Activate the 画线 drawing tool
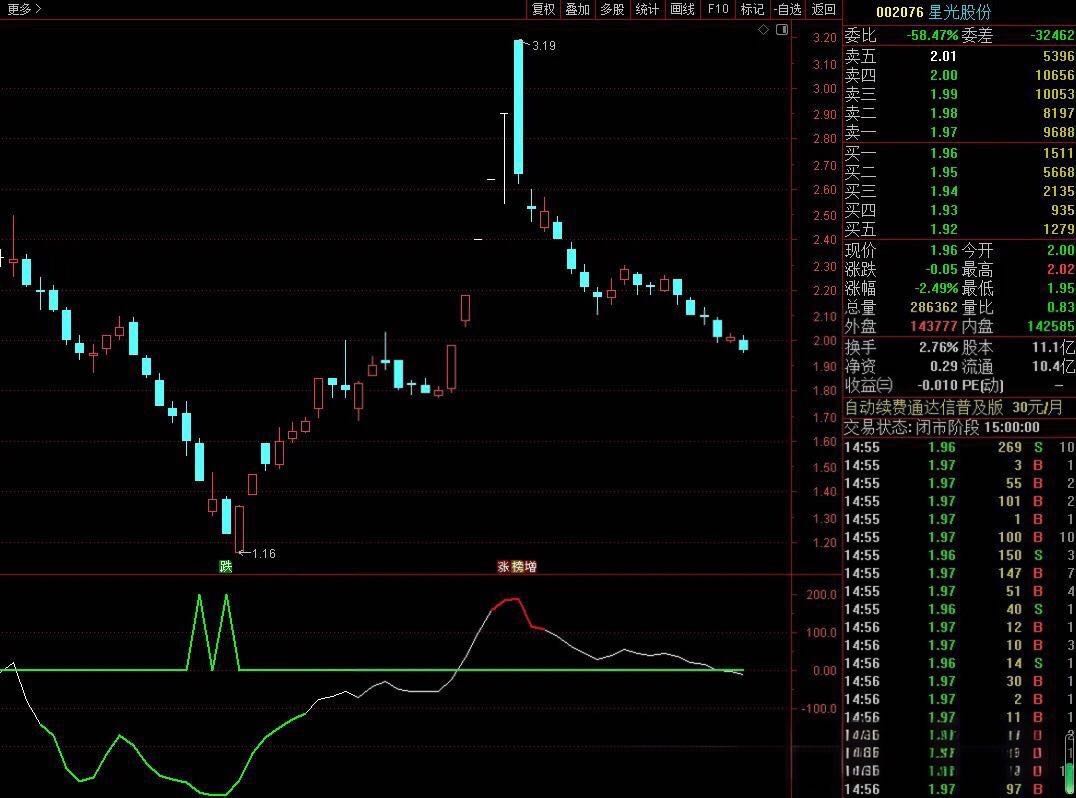 (x=682, y=9)
